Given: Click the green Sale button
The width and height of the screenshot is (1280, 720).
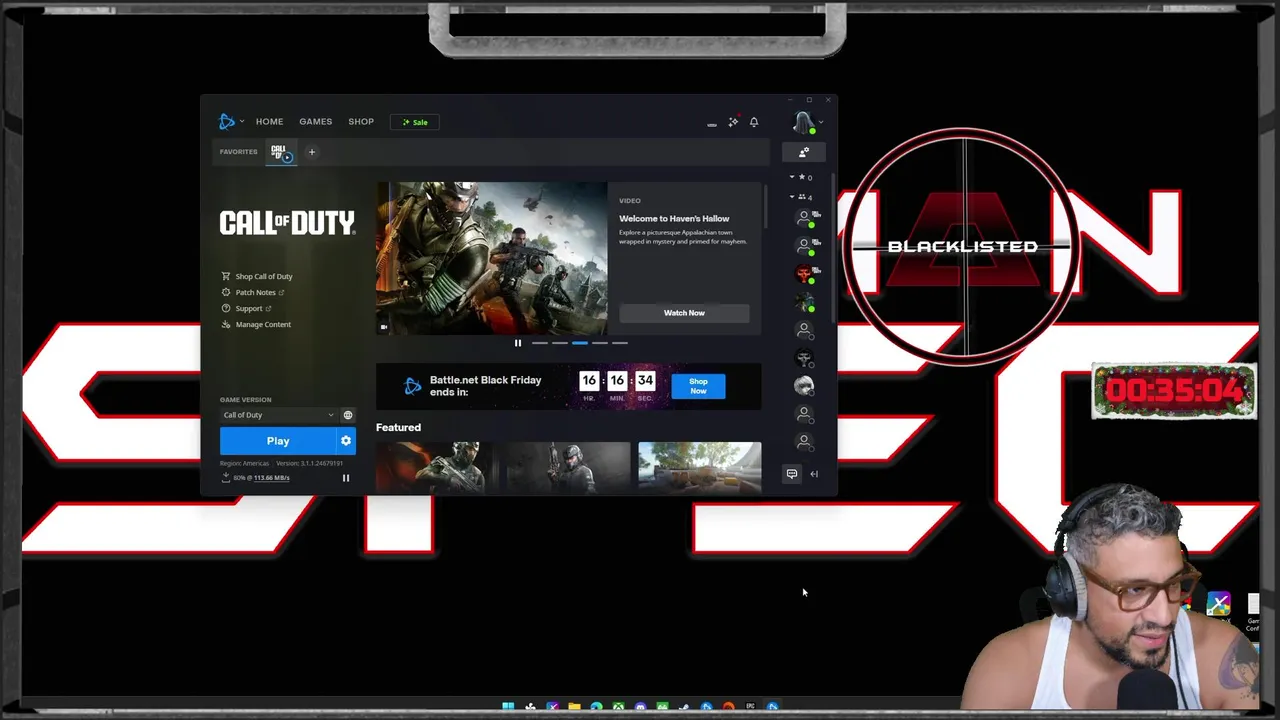Looking at the screenshot, I should 415,122.
